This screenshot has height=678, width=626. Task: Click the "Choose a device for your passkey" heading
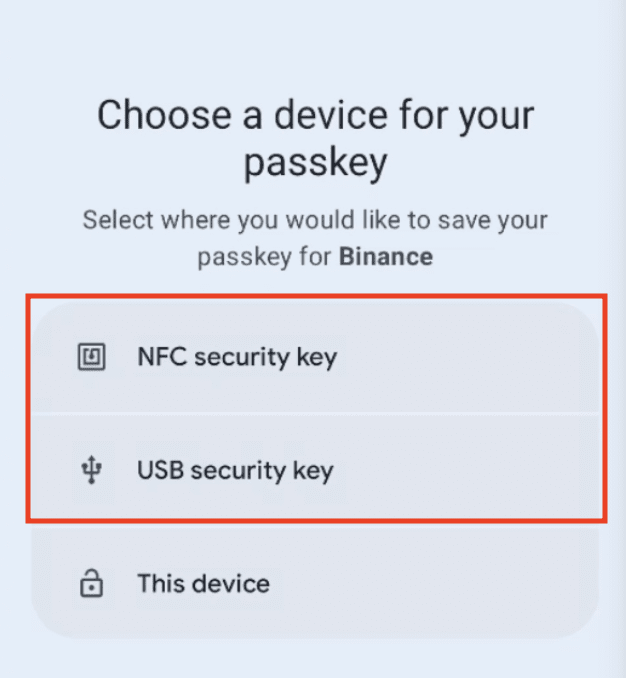pyautogui.click(x=315, y=139)
